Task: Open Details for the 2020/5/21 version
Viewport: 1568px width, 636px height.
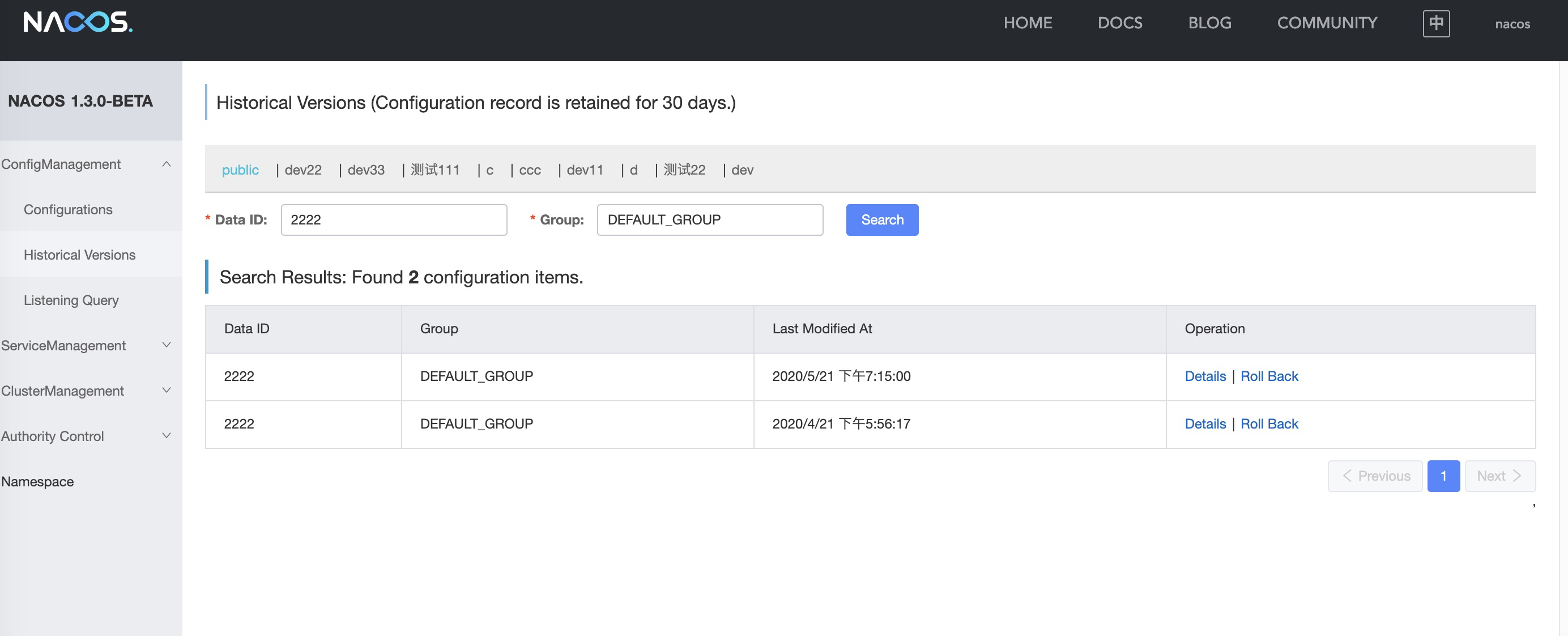Action: (1205, 376)
